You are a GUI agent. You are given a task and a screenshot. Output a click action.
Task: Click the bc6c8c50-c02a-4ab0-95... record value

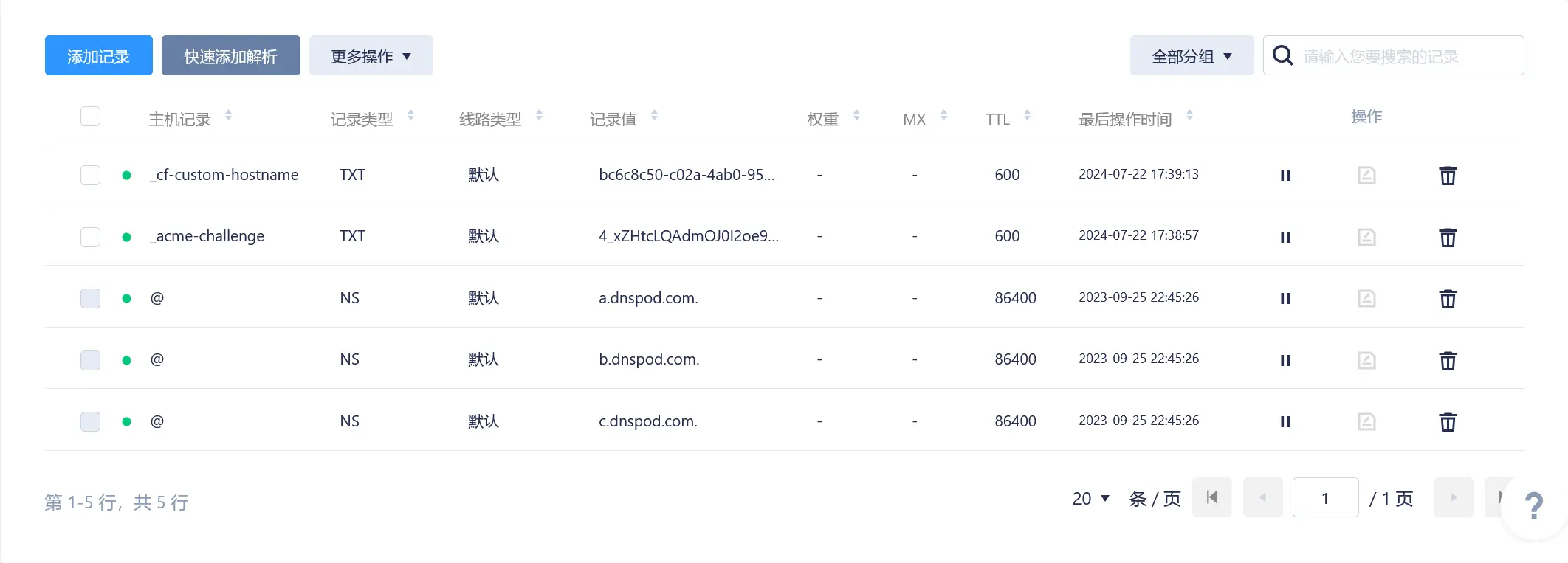pos(687,175)
